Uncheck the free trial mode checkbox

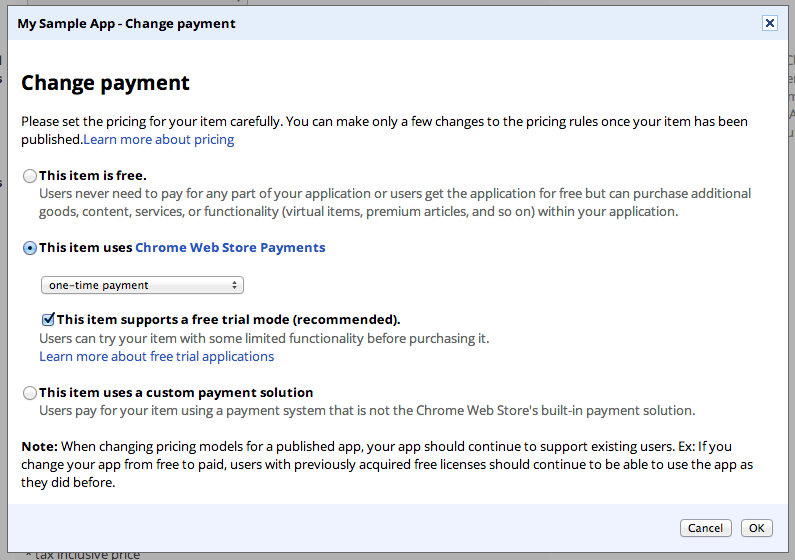[x=48, y=320]
